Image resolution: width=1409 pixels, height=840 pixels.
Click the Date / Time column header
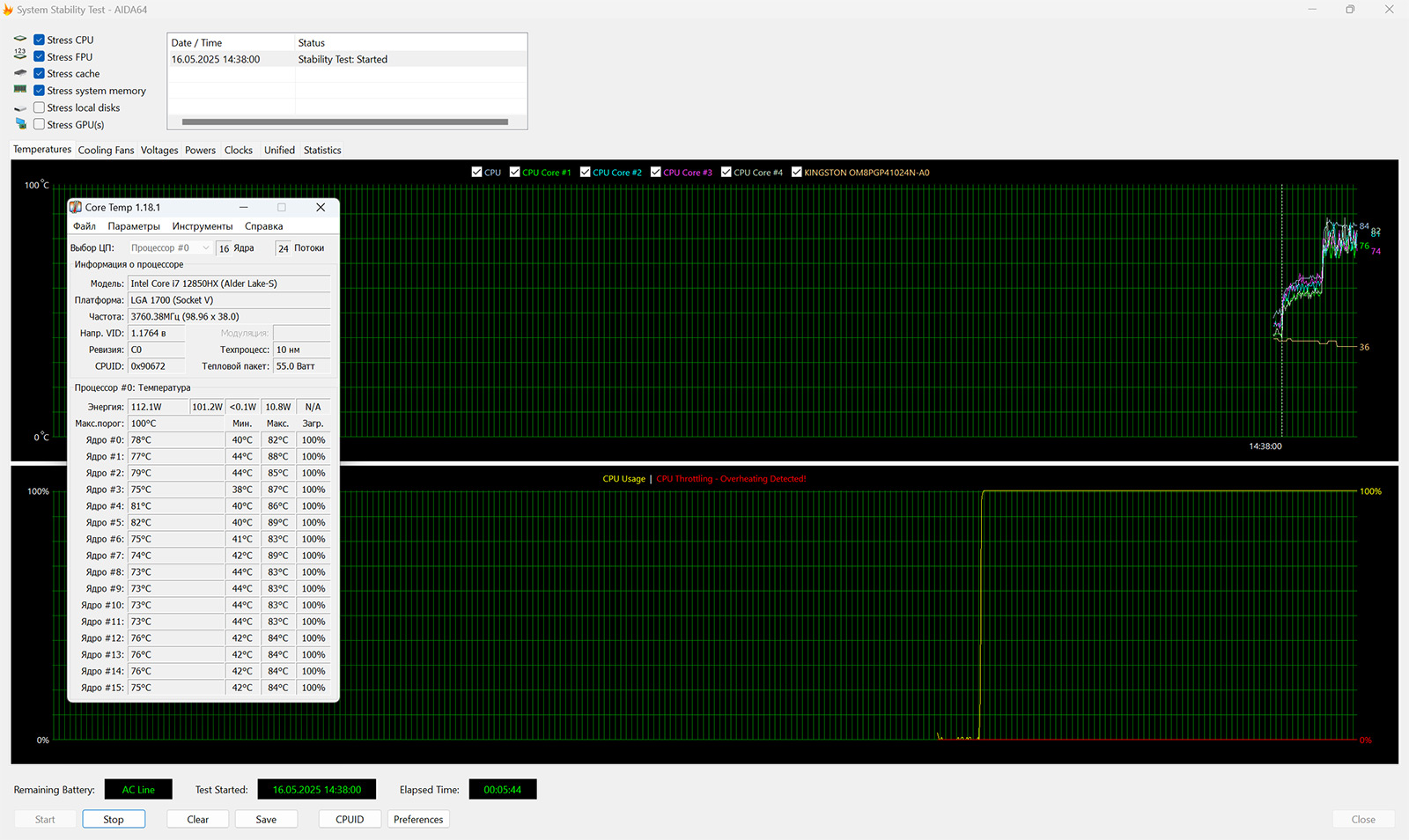tap(232, 42)
